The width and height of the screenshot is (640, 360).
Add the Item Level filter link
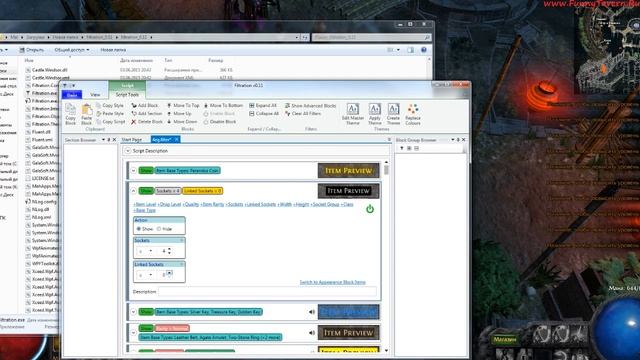[x=144, y=204]
